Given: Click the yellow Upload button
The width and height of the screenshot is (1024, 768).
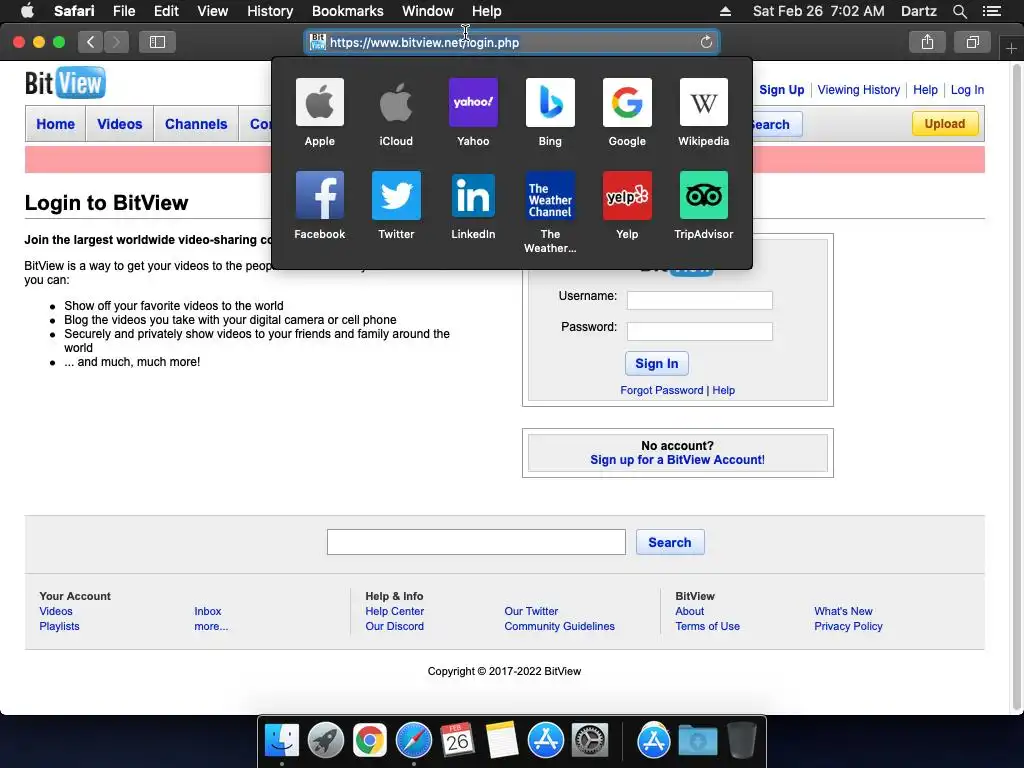Looking at the screenshot, I should pyautogui.click(x=945, y=123).
